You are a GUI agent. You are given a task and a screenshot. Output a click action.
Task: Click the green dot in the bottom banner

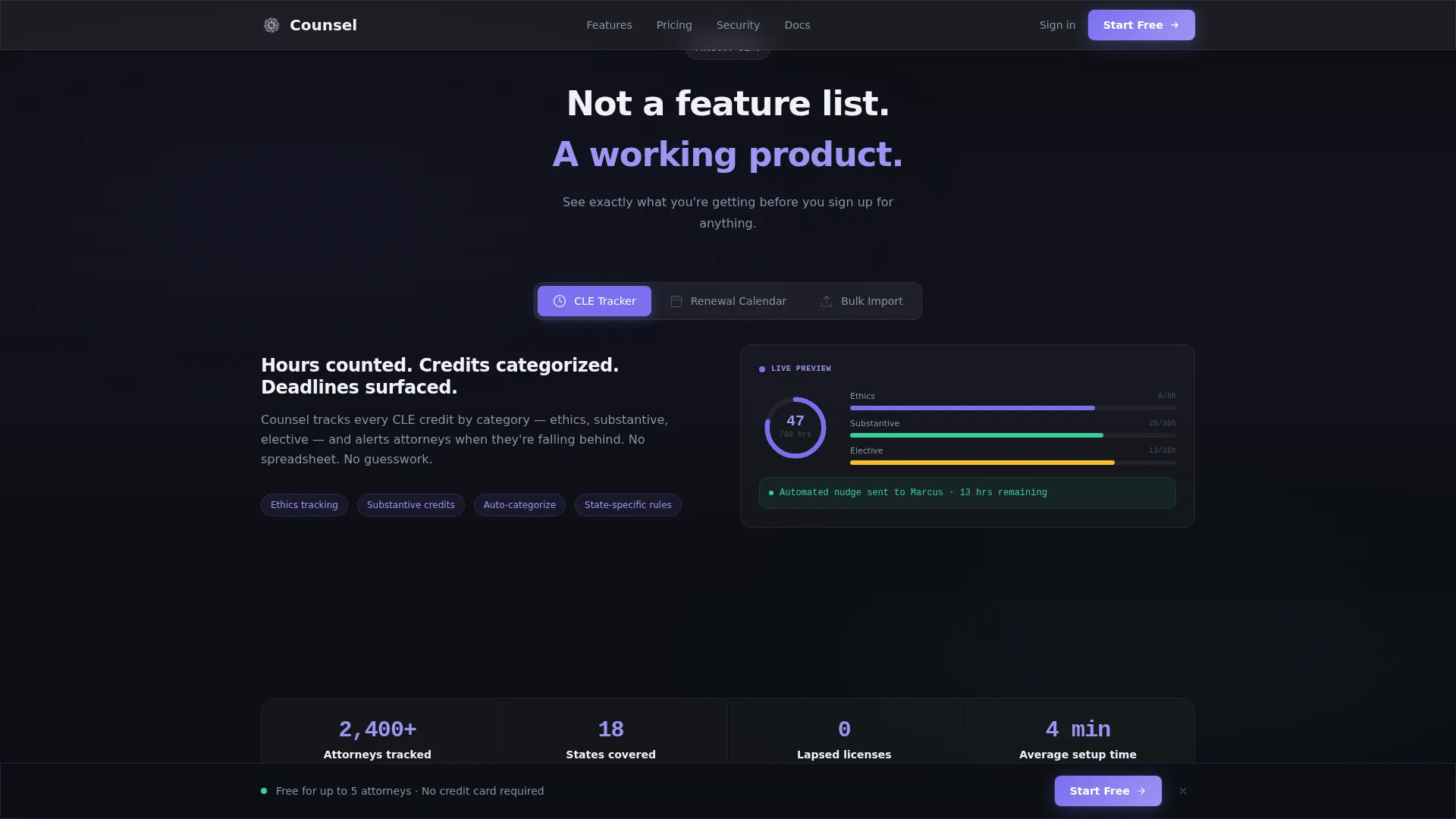pos(264,791)
